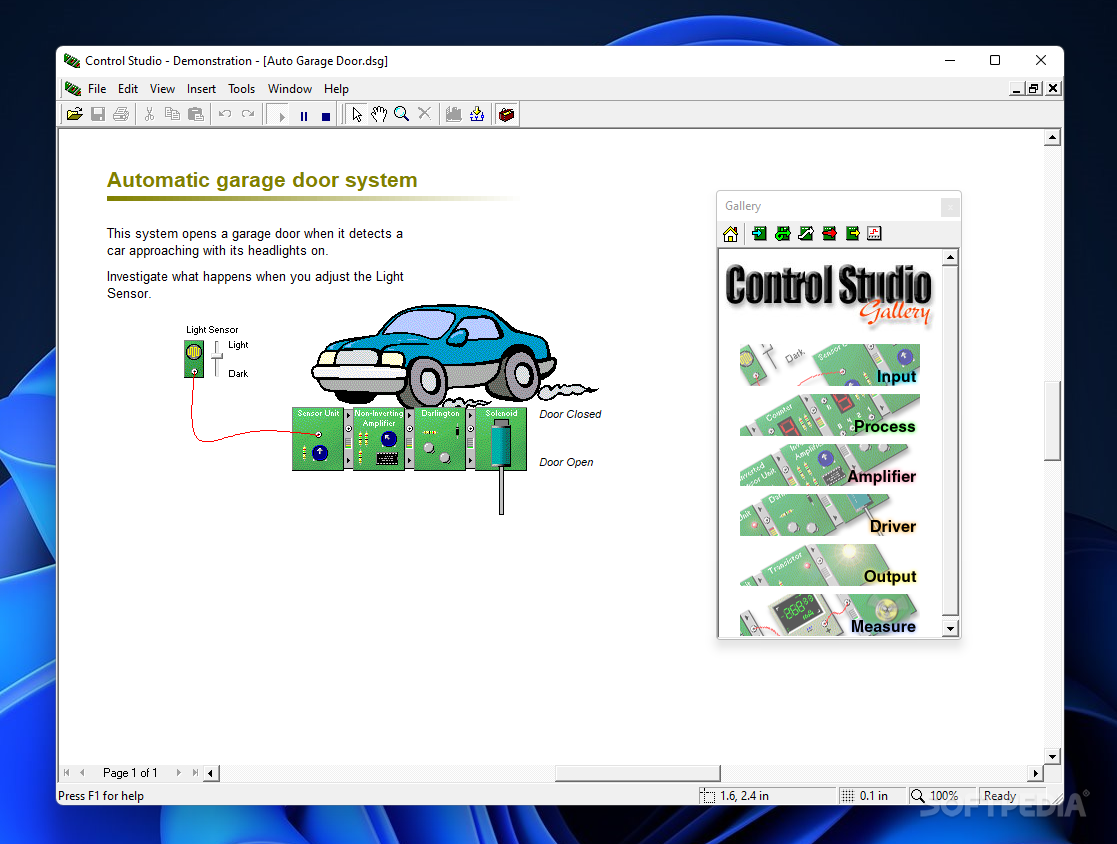Image resolution: width=1117 pixels, height=844 pixels.
Task: Click Gallery scrollbar up arrow
Action: pos(950,257)
